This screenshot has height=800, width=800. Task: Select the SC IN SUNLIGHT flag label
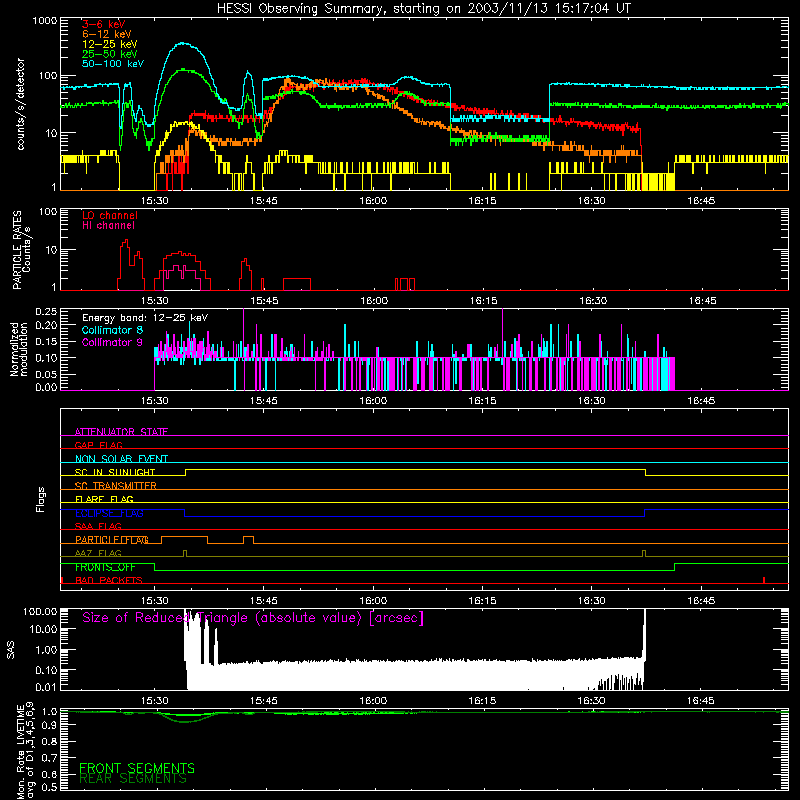[x=115, y=472]
